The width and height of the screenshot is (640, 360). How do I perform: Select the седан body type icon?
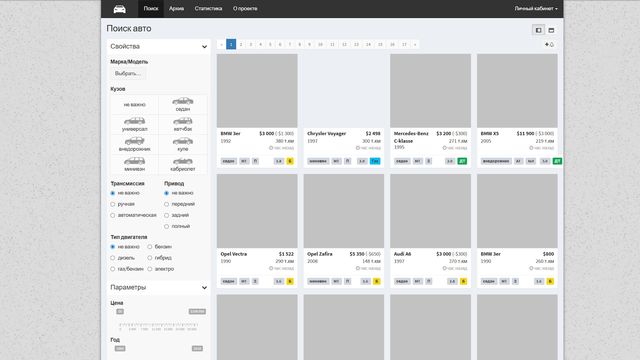click(182, 105)
